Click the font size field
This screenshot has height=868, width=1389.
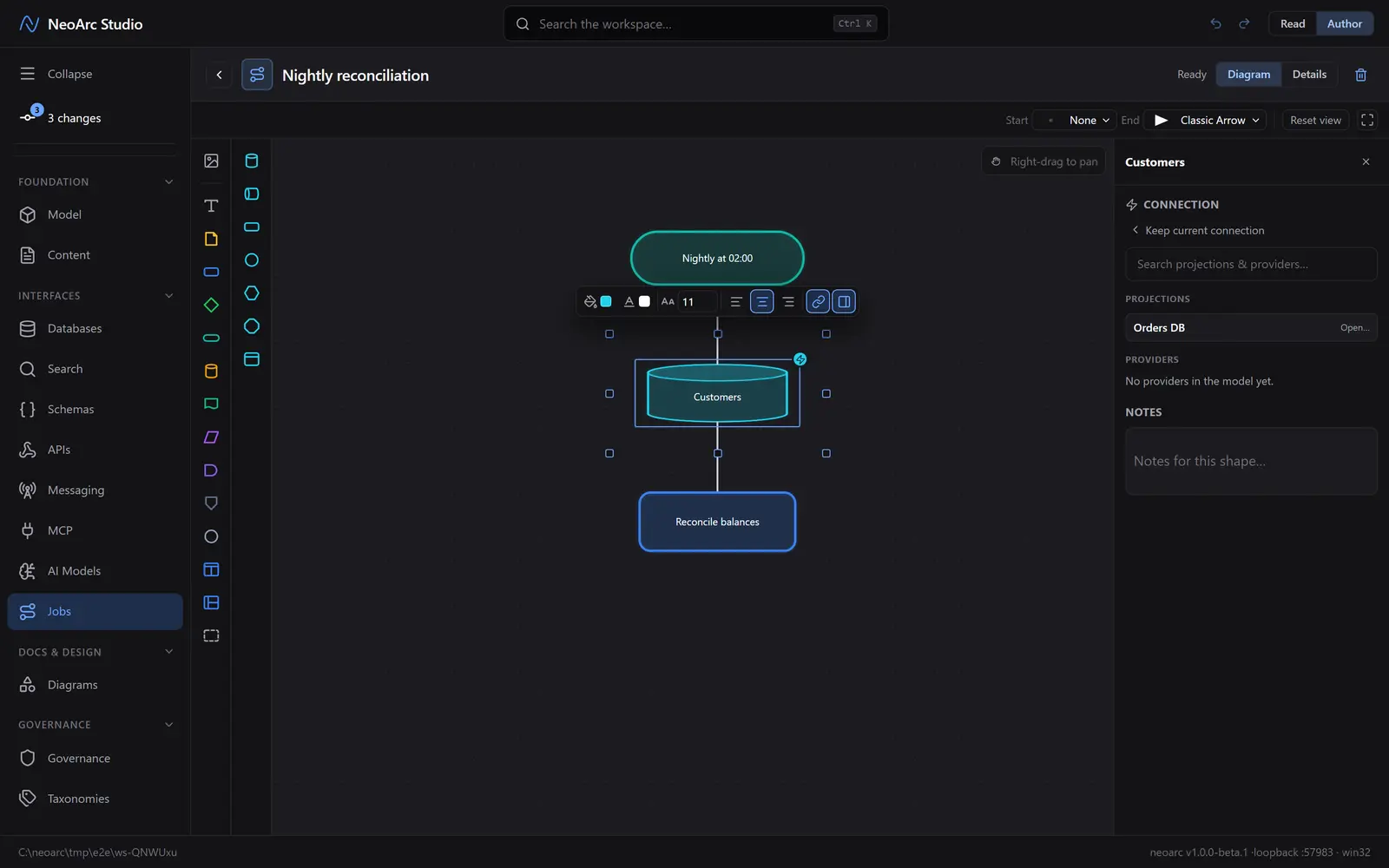(x=697, y=301)
